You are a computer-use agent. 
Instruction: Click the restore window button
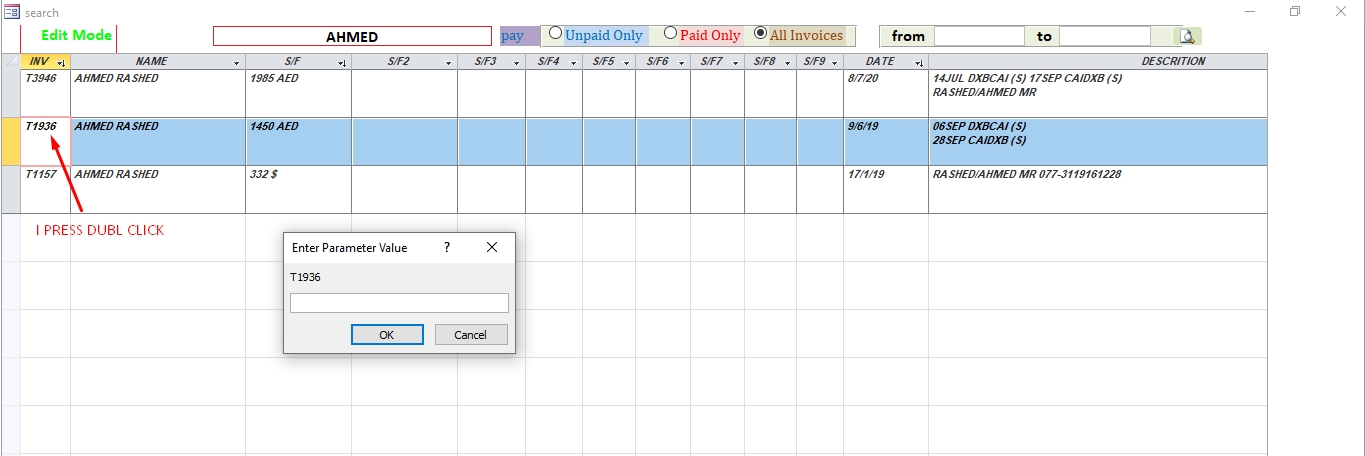(x=1295, y=11)
